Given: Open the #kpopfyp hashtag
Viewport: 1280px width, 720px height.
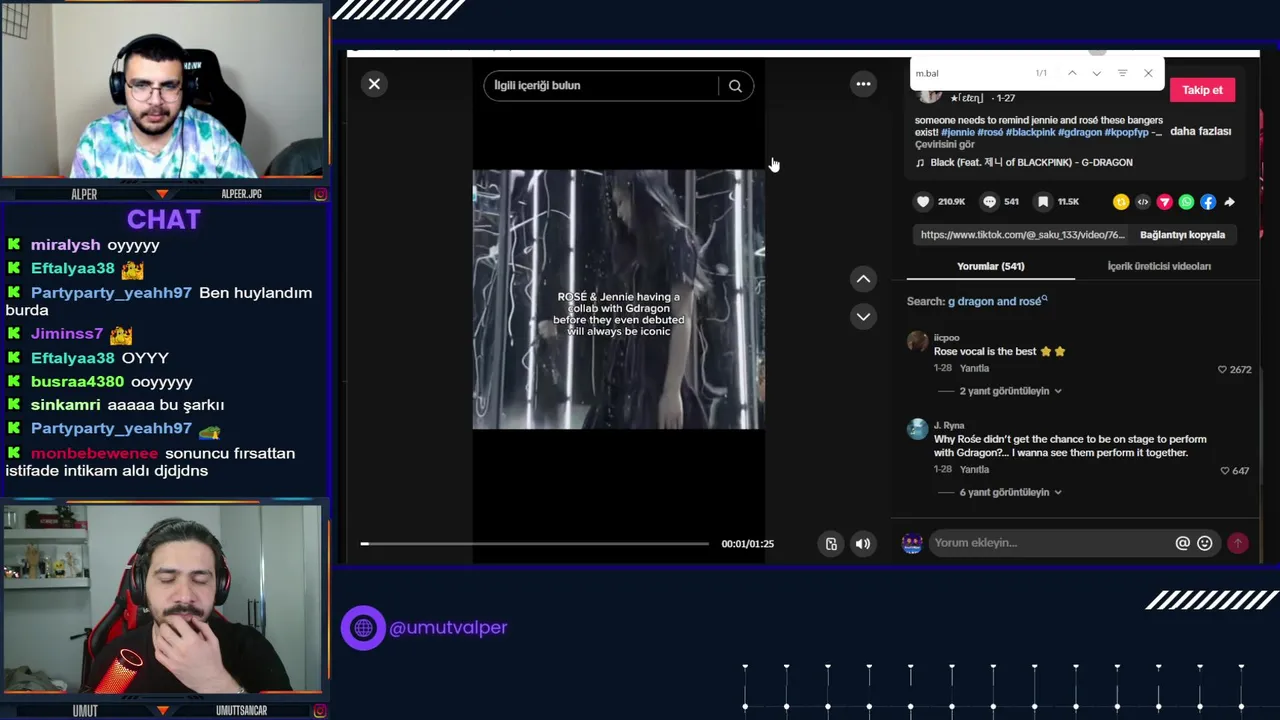Looking at the screenshot, I should 1126,132.
